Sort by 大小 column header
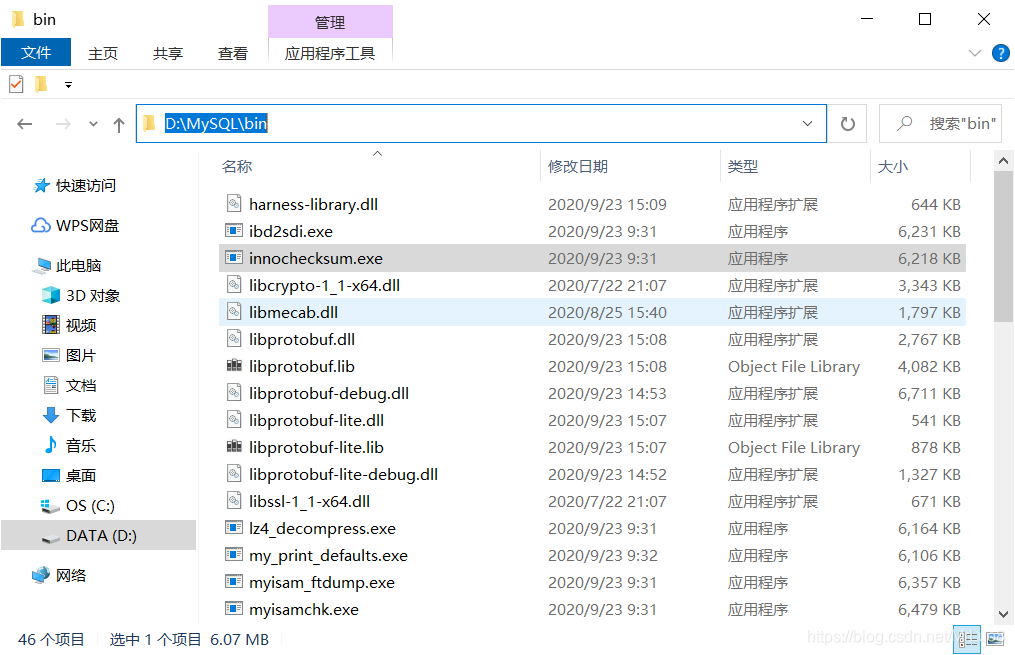Viewport: 1015px width, 655px height. 893,166
